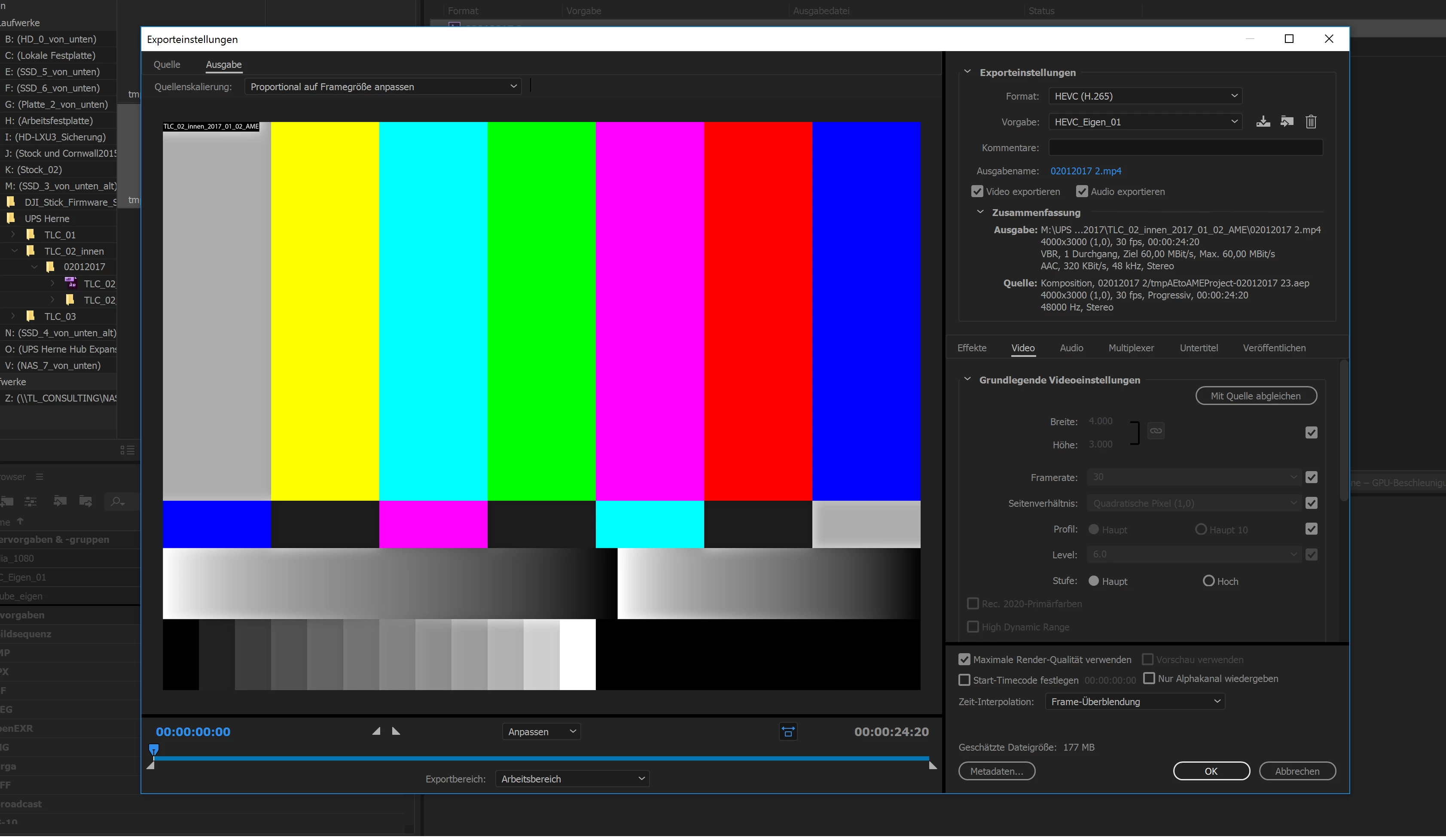Click the Mit Quelle abgleichen button

pyautogui.click(x=1256, y=396)
